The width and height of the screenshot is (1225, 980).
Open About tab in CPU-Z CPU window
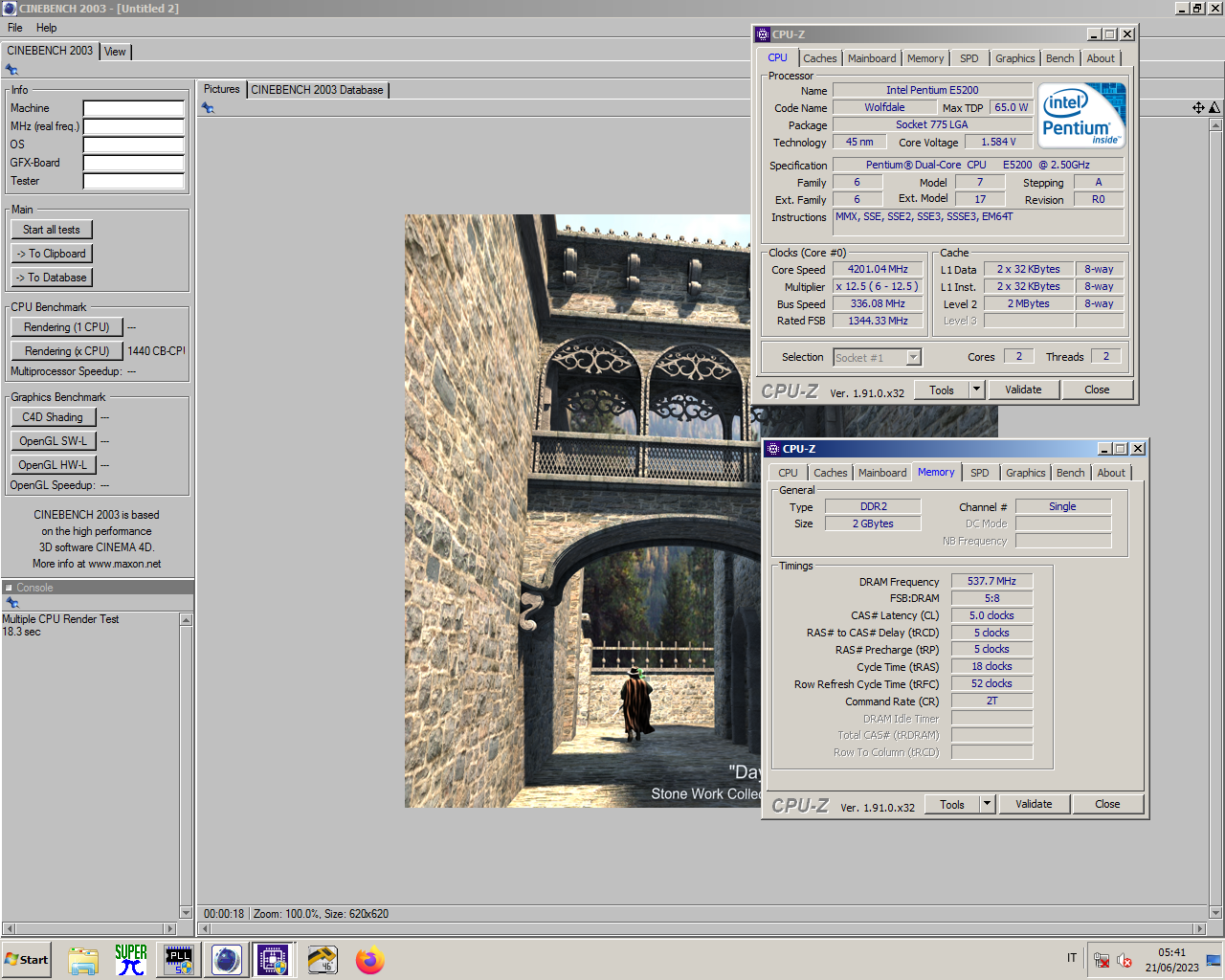point(1101,58)
